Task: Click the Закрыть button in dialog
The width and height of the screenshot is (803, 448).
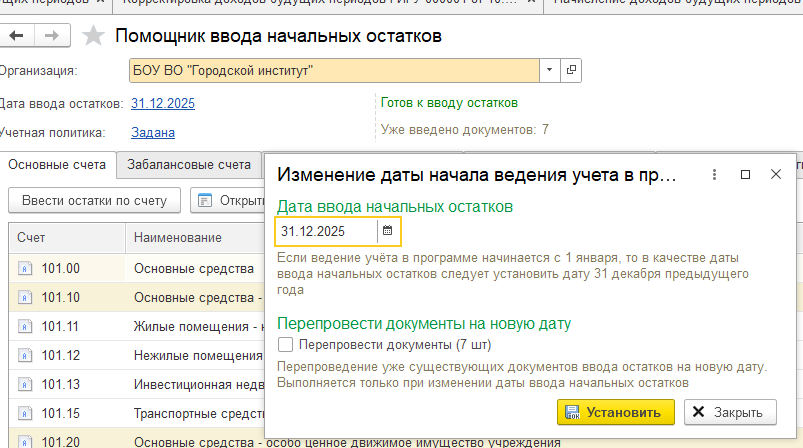Action: (x=730, y=412)
